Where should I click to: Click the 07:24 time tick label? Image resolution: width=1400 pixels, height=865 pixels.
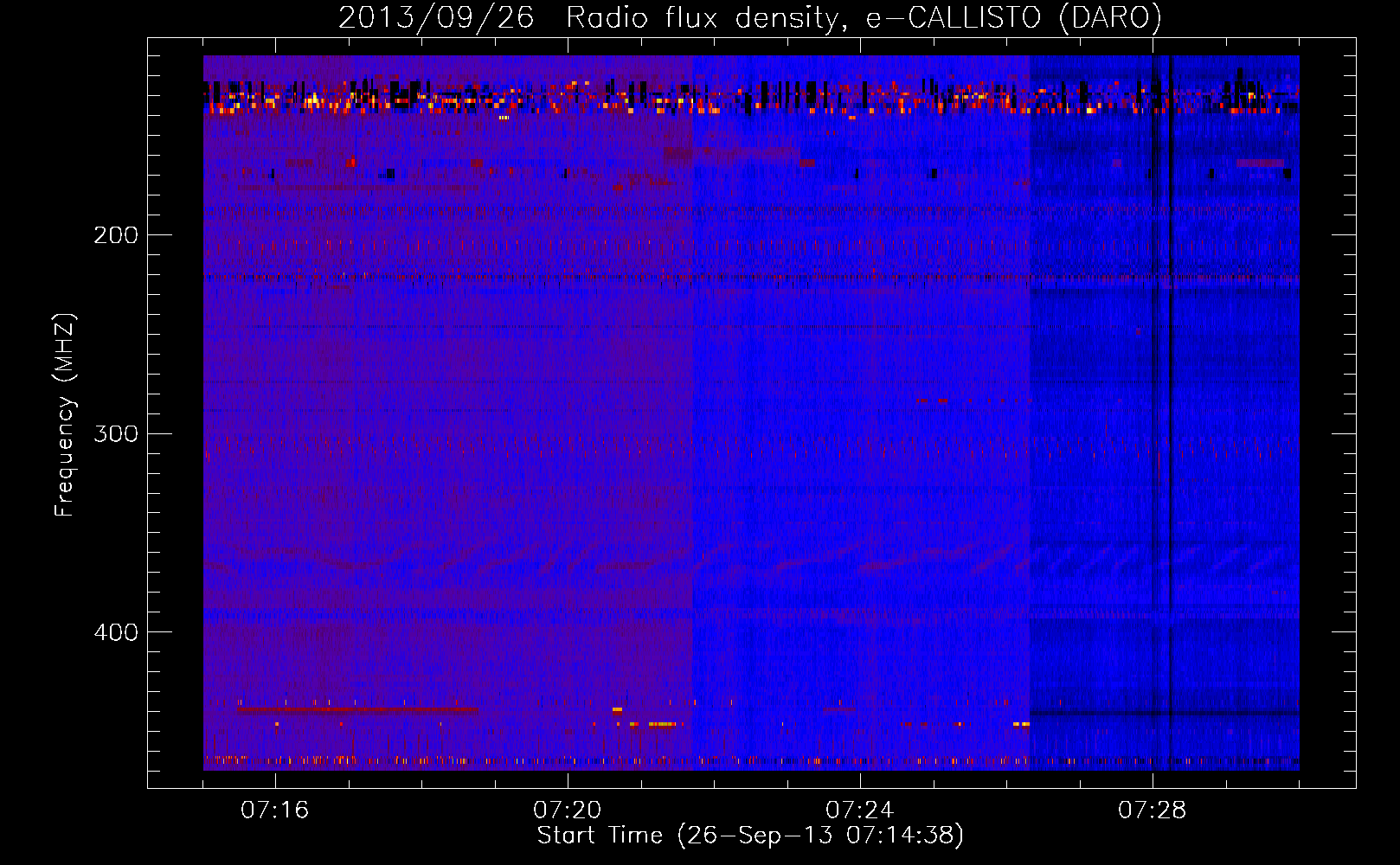pyautogui.click(x=860, y=811)
